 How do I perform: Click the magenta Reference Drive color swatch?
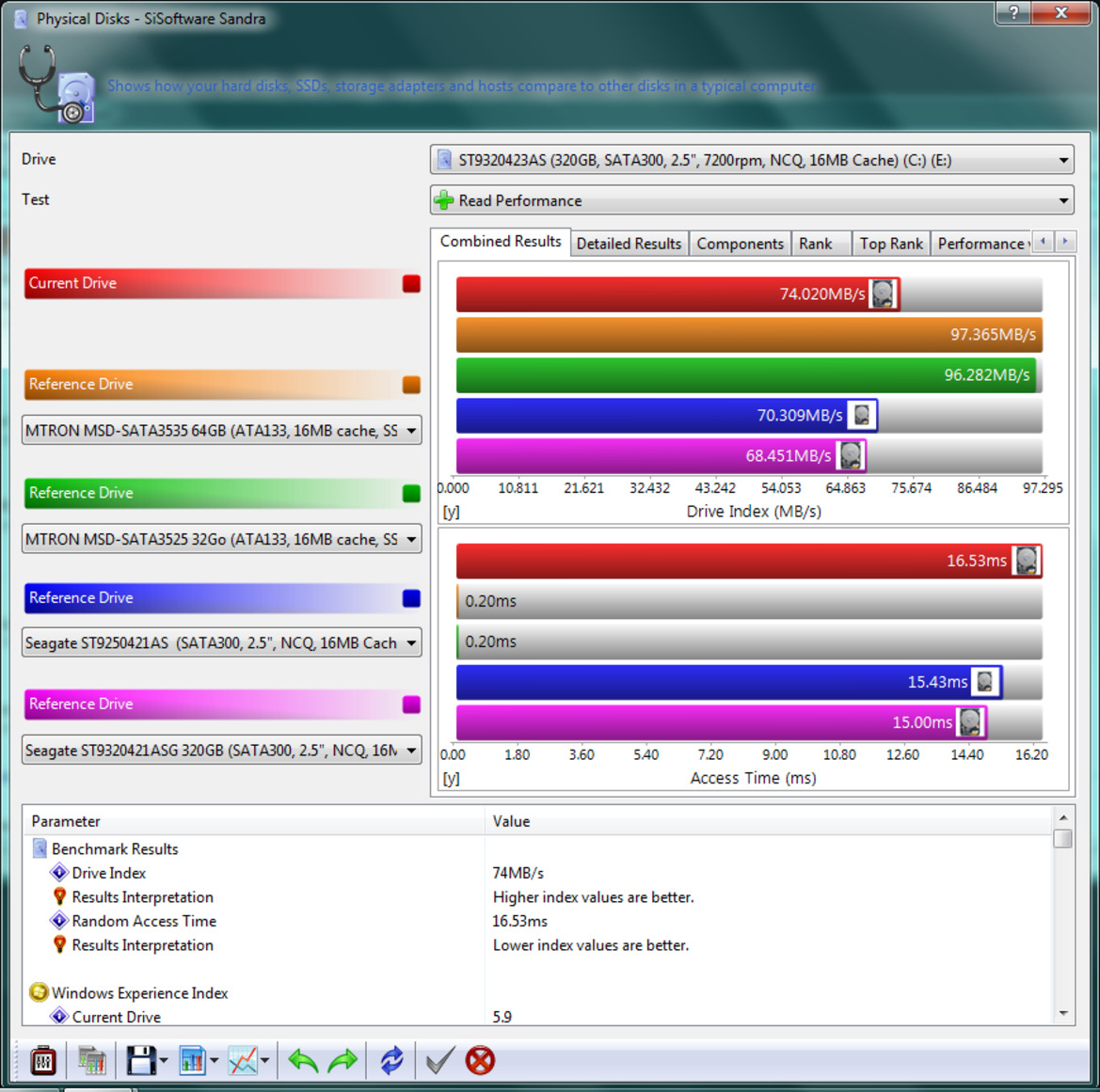pyautogui.click(x=411, y=704)
